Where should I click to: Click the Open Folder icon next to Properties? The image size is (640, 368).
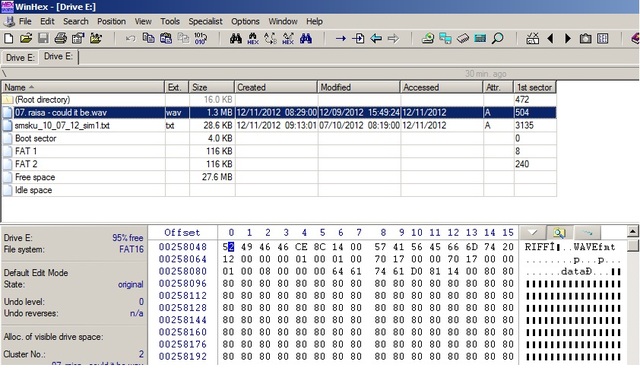click(96, 38)
